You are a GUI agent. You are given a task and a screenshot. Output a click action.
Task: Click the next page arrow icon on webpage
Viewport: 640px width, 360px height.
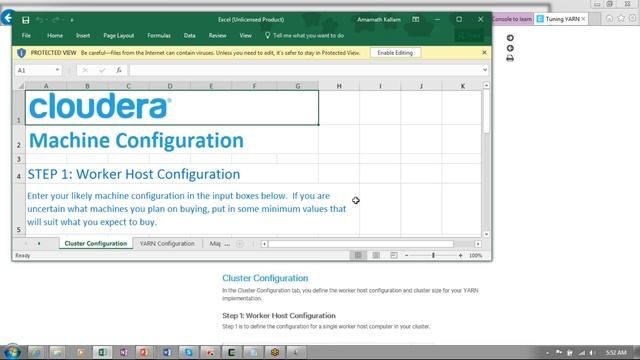coord(510,38)
